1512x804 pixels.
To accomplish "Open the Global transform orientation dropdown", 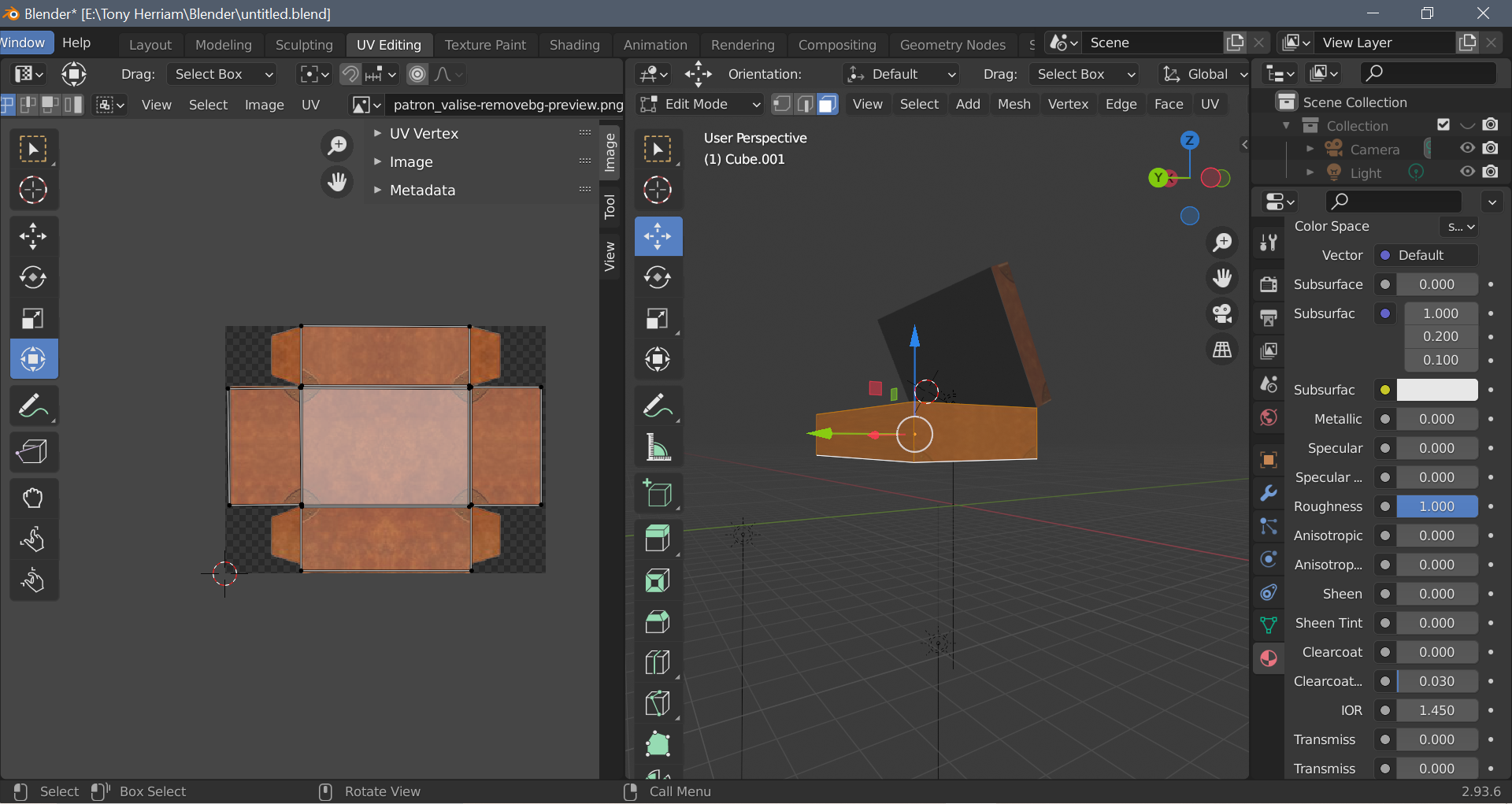I will click(1204, 74).
